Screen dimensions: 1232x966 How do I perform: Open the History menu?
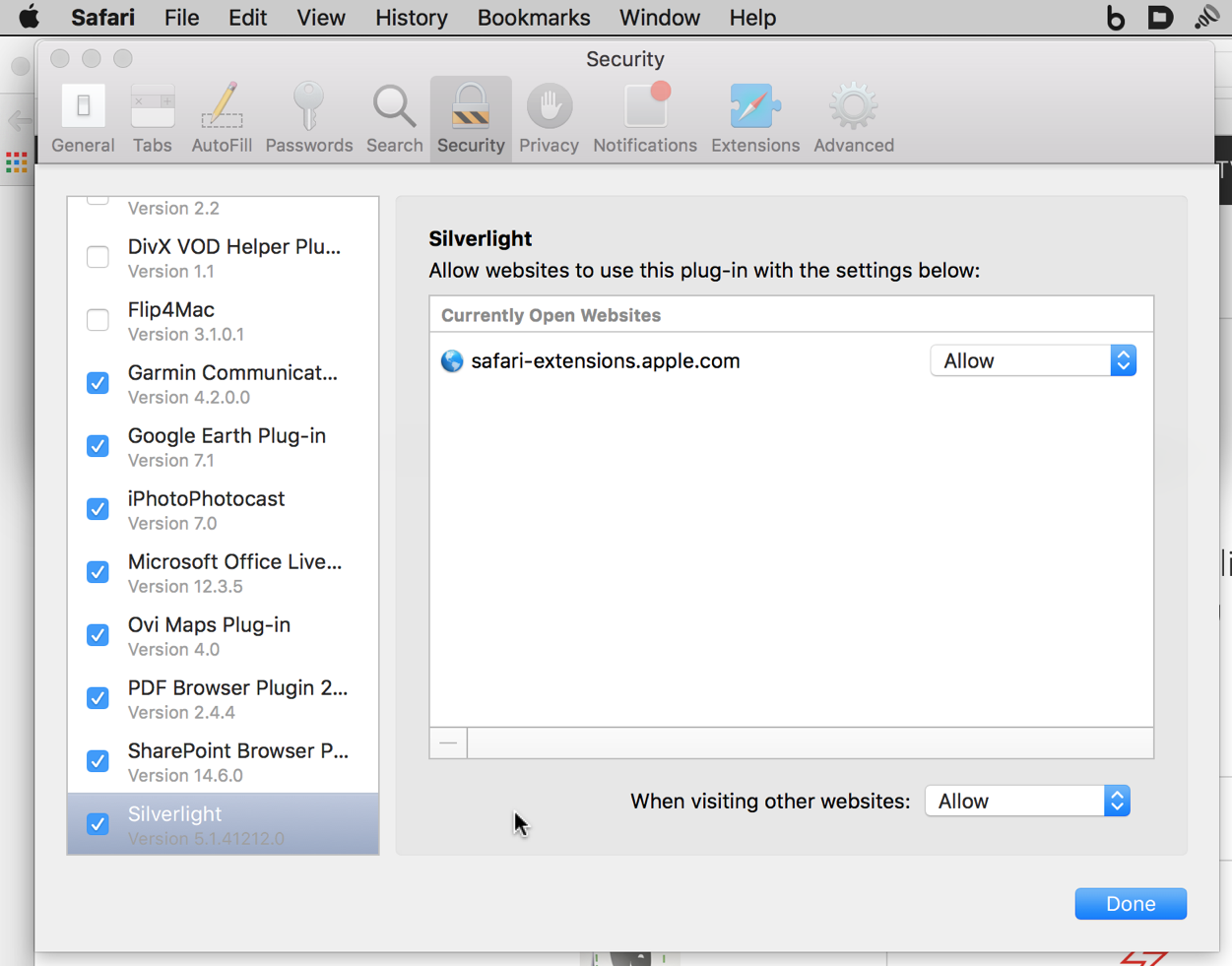click(x=412, y=18)
